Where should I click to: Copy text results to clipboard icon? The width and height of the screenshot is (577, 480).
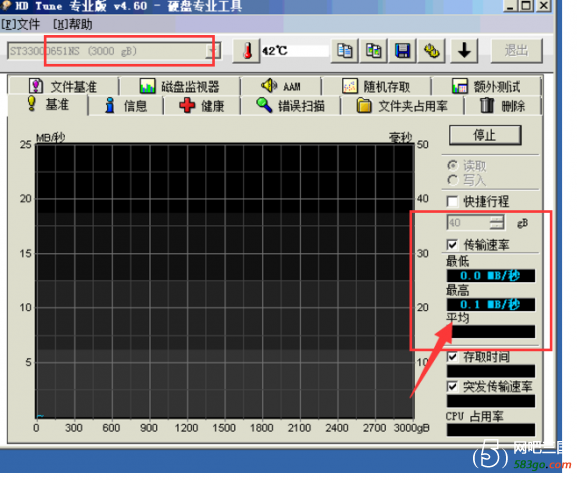tap(344, 51)
